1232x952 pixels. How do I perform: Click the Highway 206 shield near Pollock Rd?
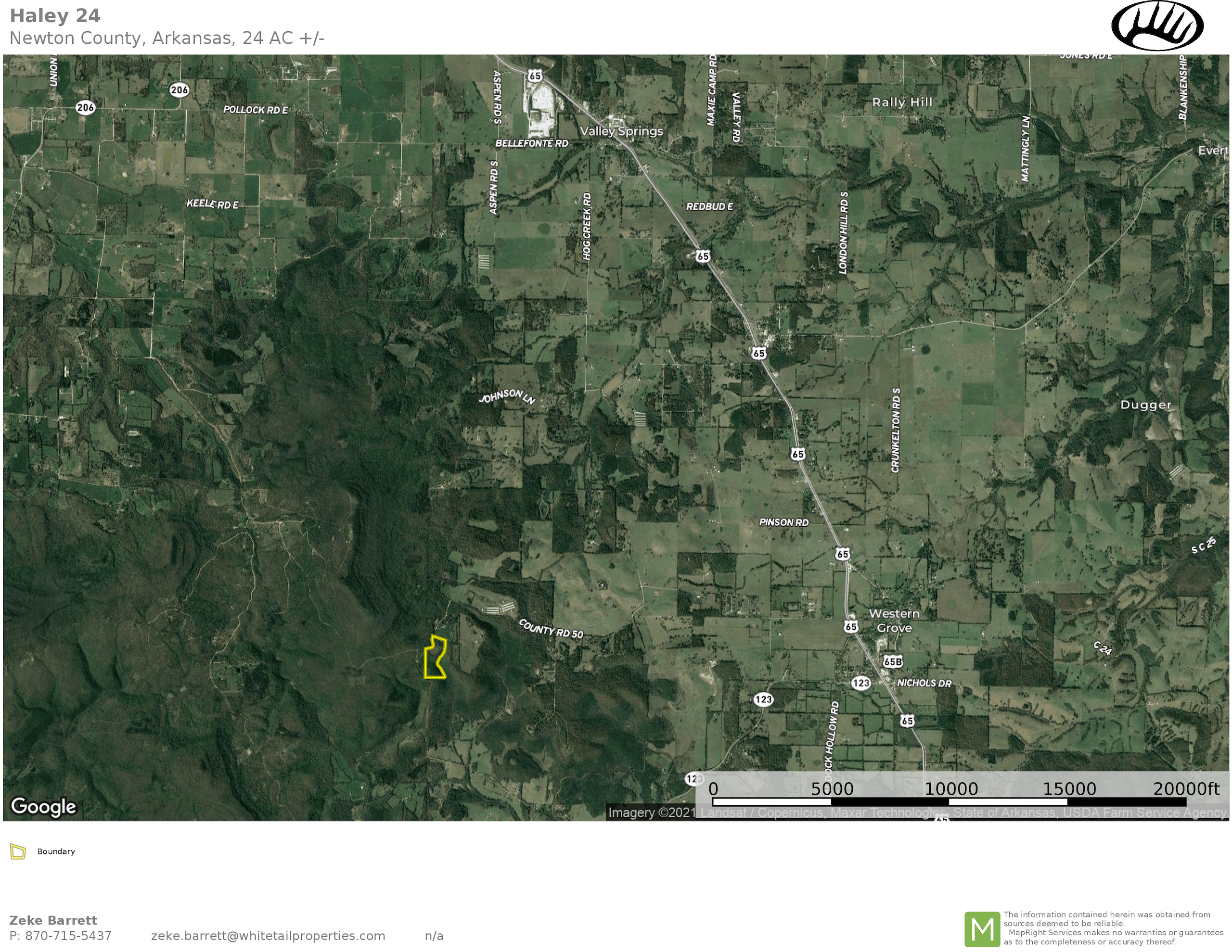(179, 89)
